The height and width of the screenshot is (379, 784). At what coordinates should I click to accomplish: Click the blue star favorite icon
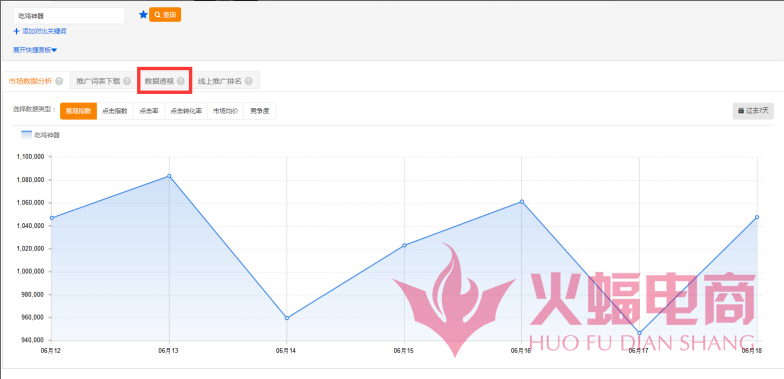[144, 14]
